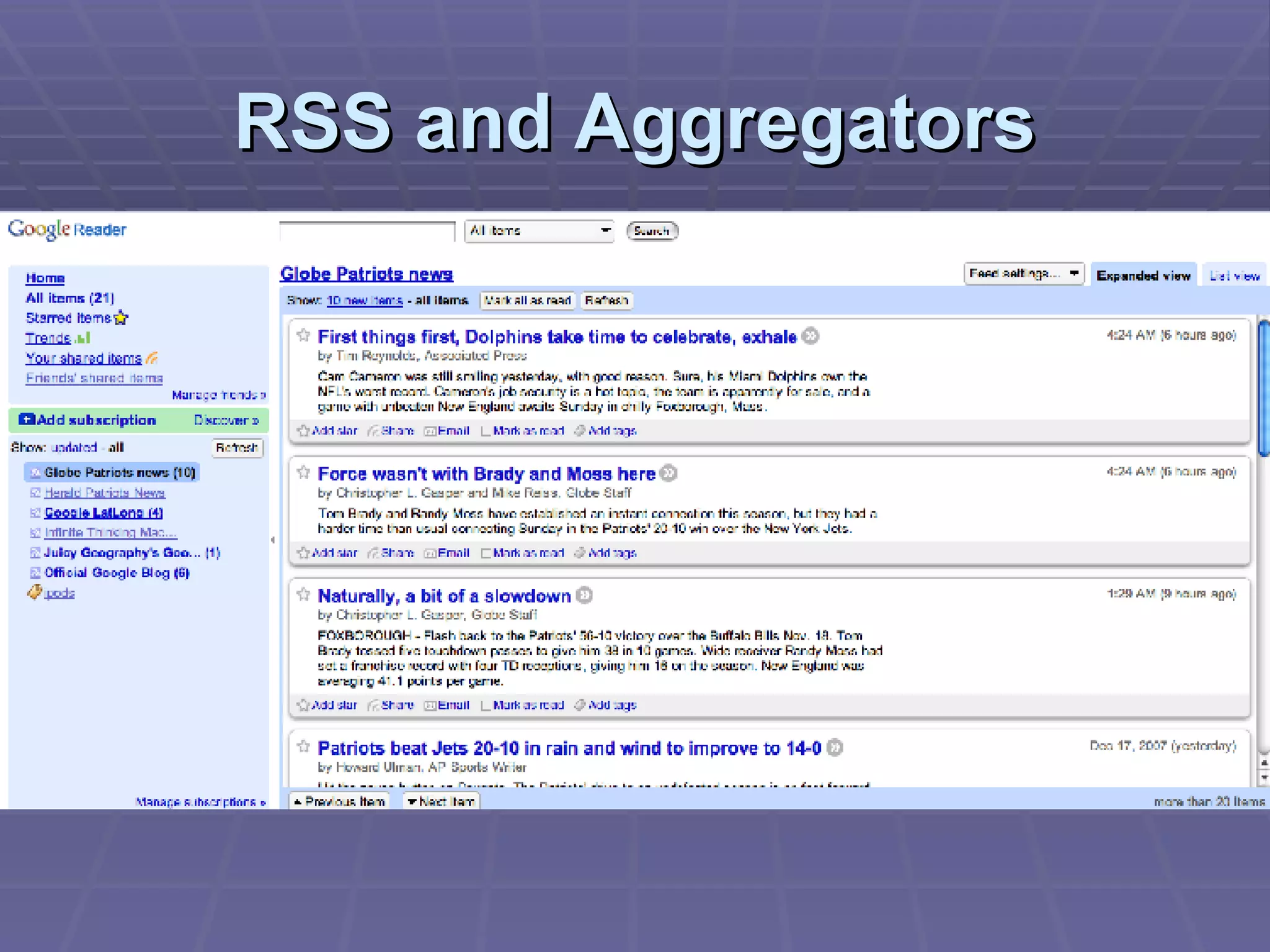This screenshot has height=952, width=1270.
Task: Add star to the Dolphins article footer
Action: tap(327, 431)
